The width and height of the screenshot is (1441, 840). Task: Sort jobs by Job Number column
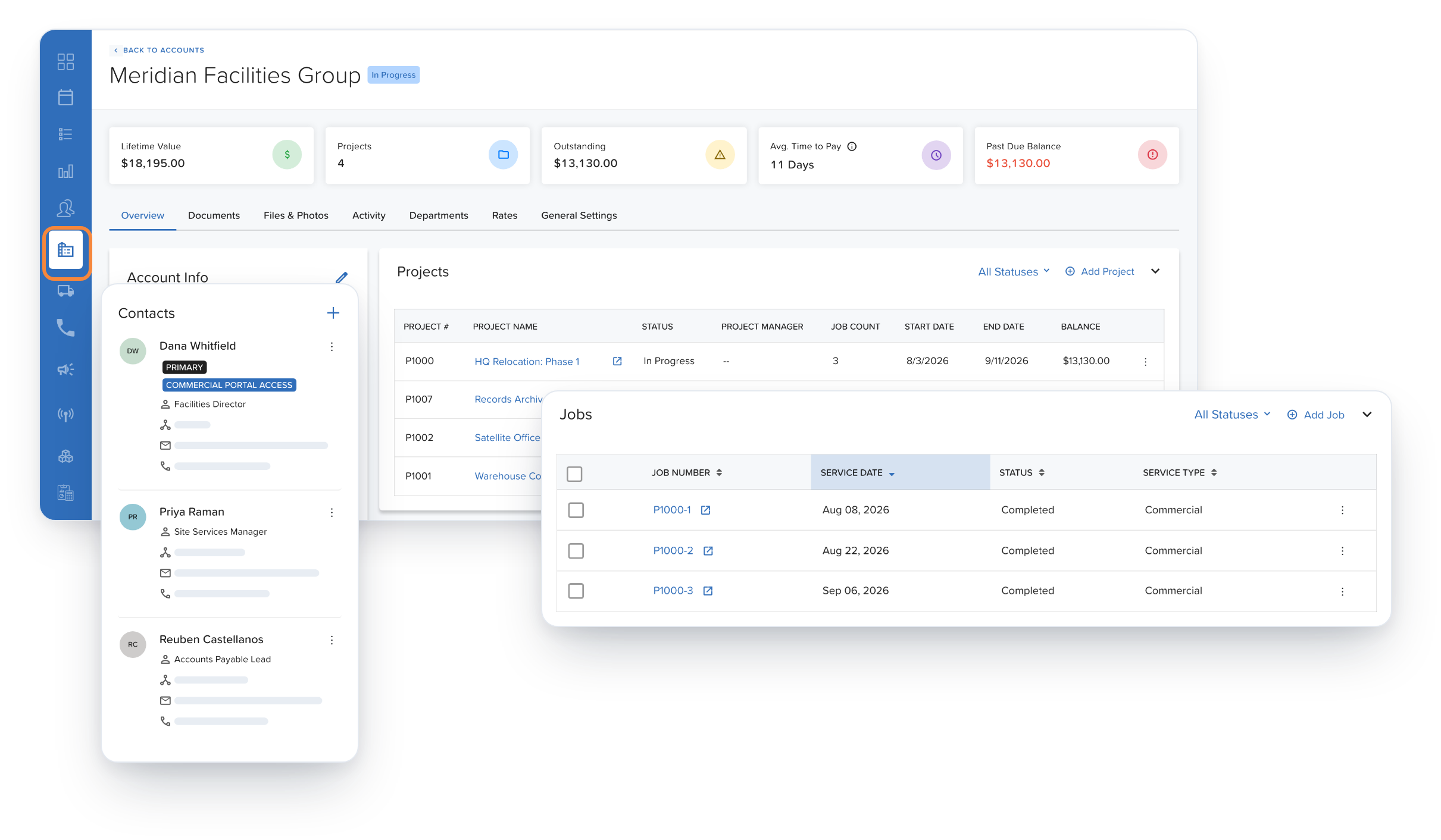click(687, 472)
